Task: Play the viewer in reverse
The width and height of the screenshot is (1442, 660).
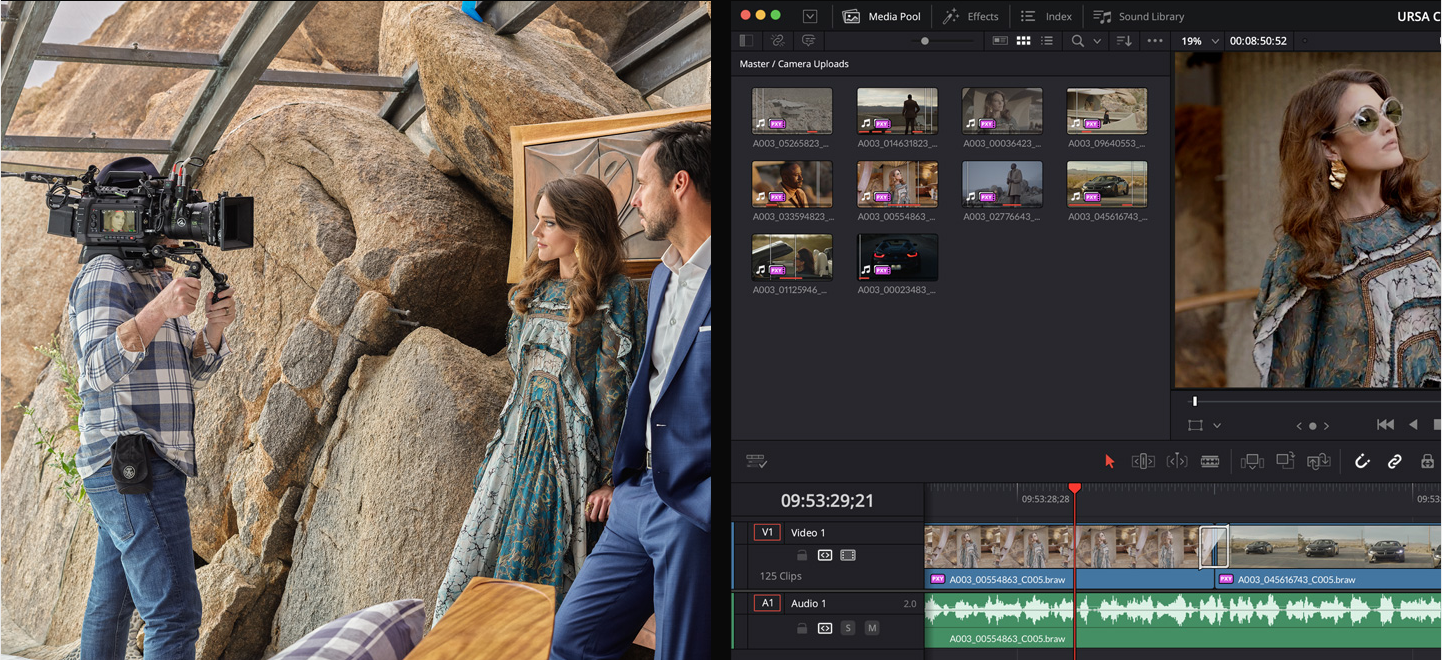Action: tap(1413, 425)
